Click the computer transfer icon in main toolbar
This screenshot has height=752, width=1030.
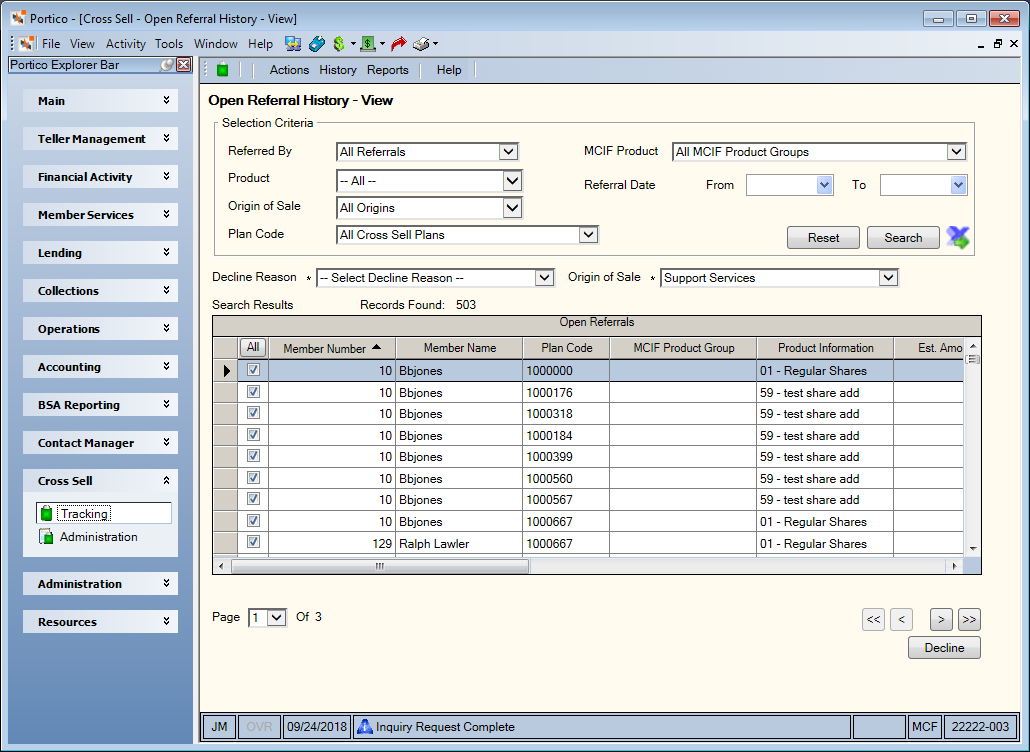[x=293, y=44]
